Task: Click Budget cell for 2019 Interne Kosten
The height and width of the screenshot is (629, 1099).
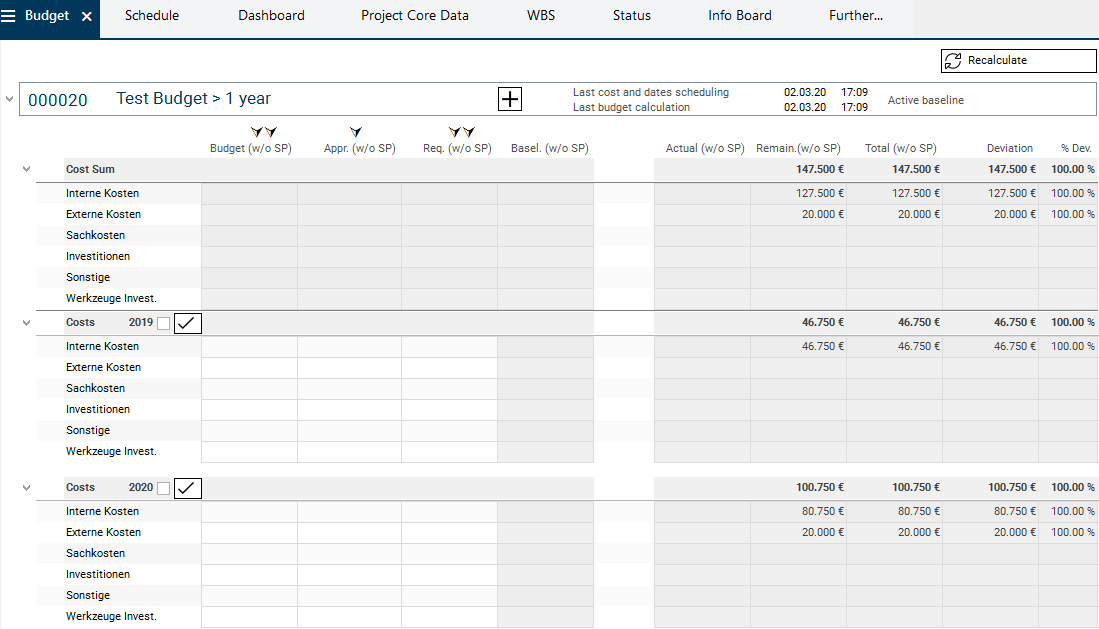Action: [x=249, y=347]
